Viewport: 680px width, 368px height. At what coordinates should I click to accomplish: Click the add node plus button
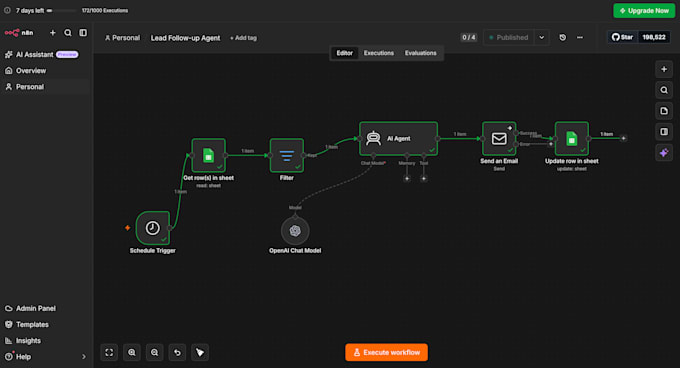click(x=664, y=69)
